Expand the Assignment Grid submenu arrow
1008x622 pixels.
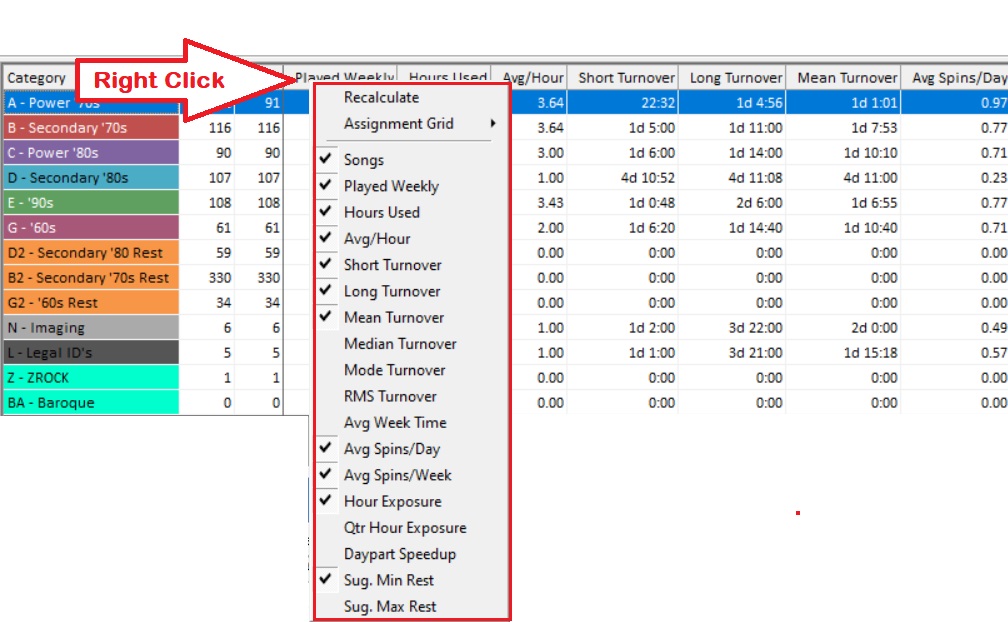(493, 124)
